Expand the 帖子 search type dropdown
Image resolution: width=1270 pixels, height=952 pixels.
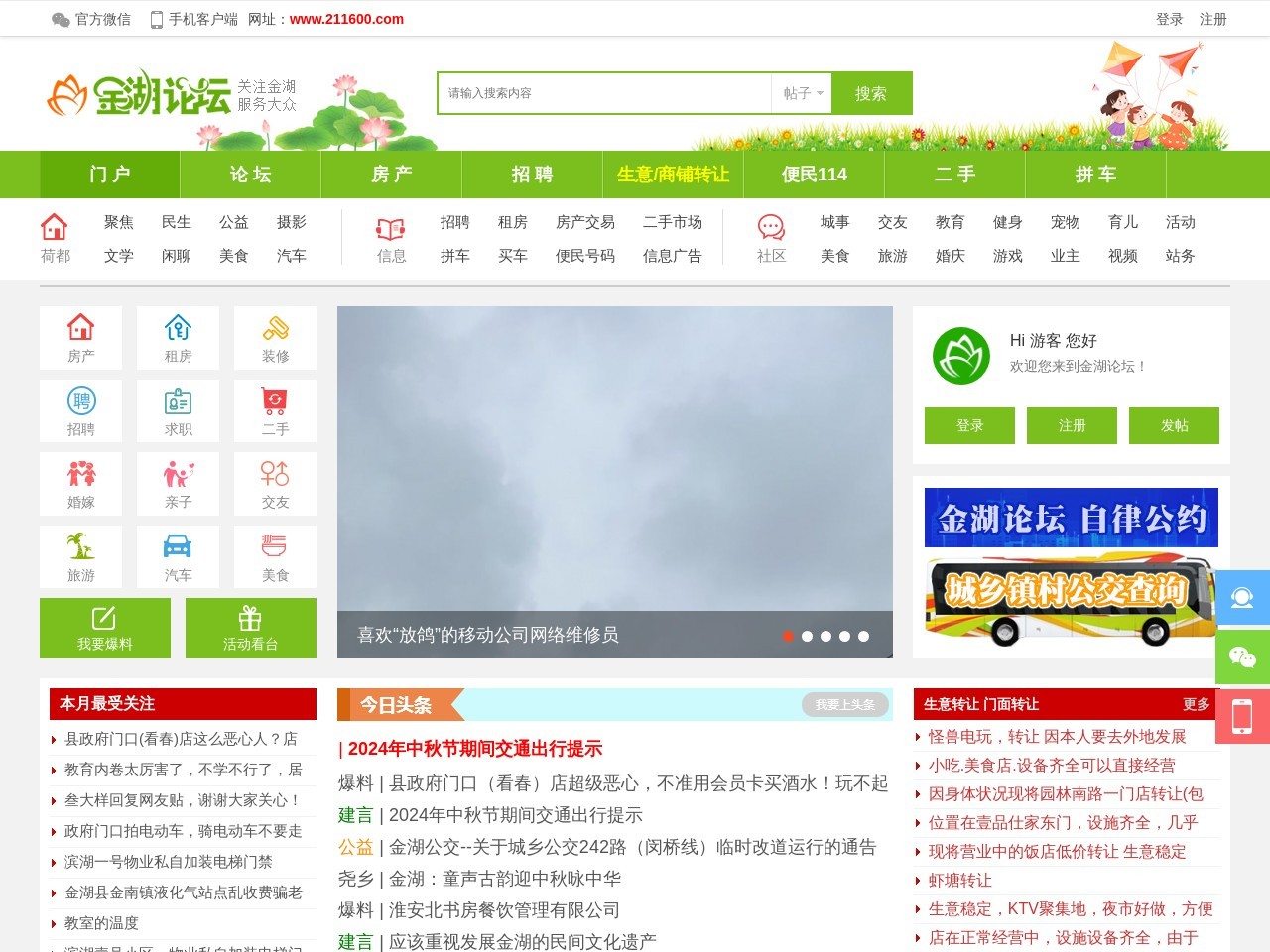click(800, 93)
